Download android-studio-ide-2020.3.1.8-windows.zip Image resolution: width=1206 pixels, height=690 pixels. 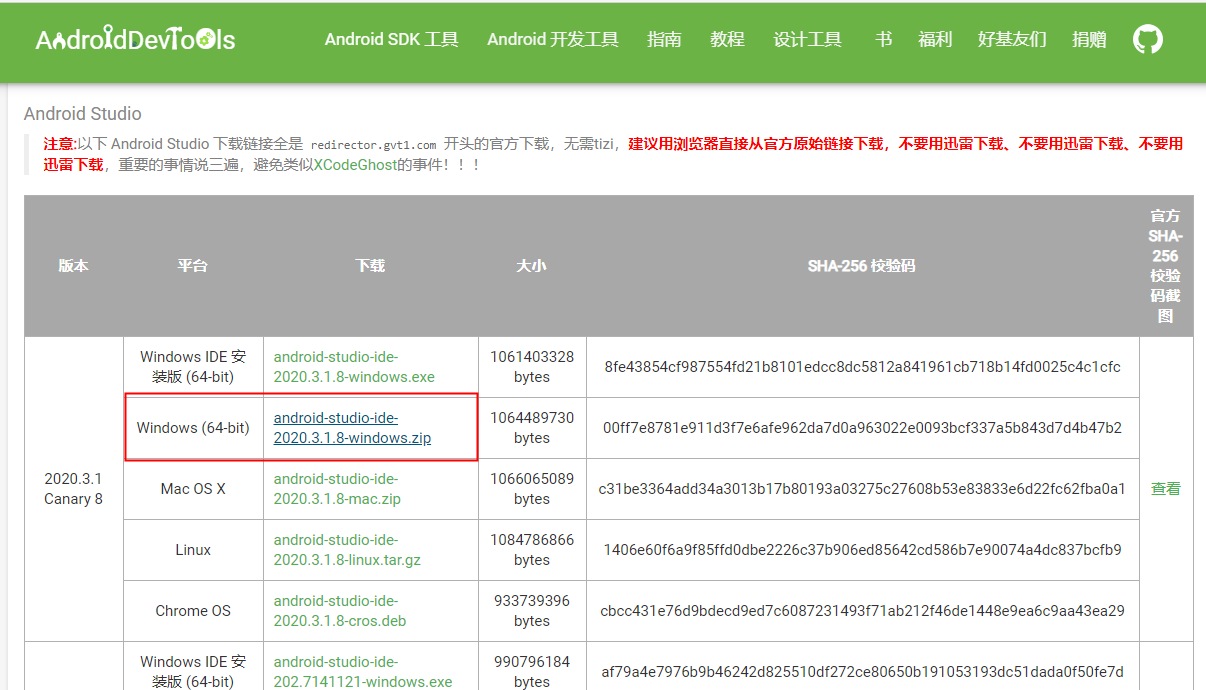point(352,428)
